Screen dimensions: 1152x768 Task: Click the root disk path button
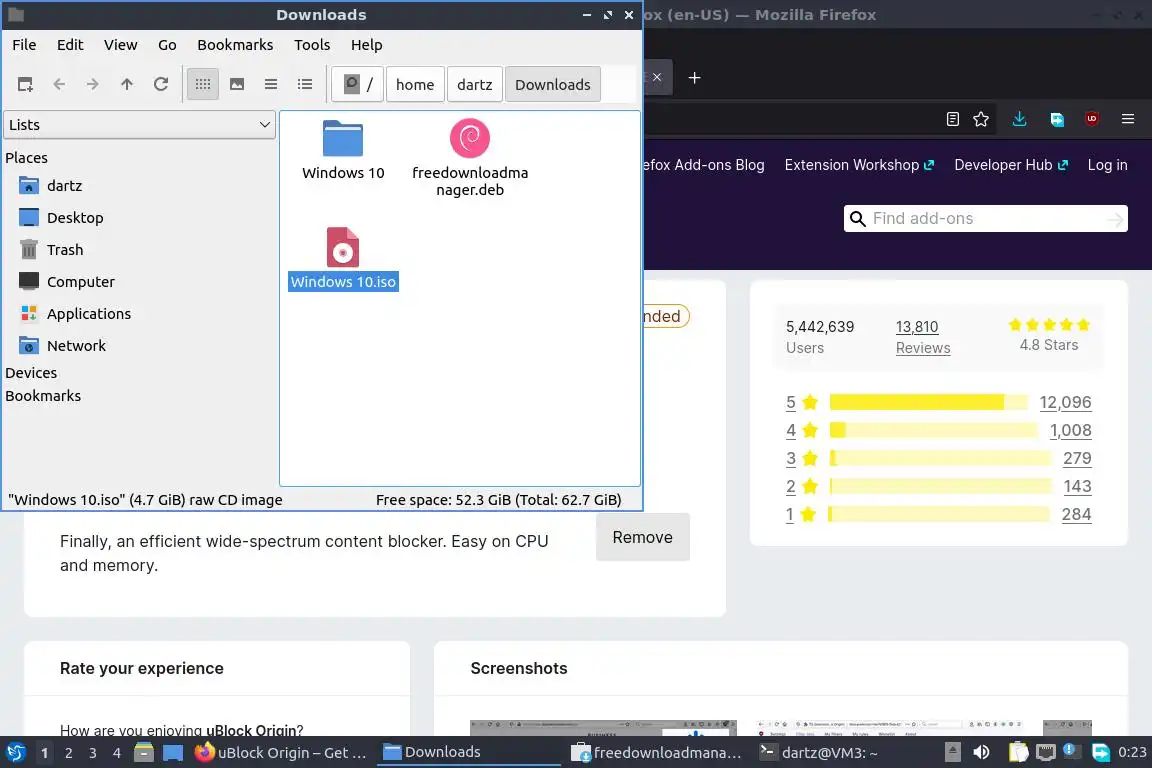[358, 85]
